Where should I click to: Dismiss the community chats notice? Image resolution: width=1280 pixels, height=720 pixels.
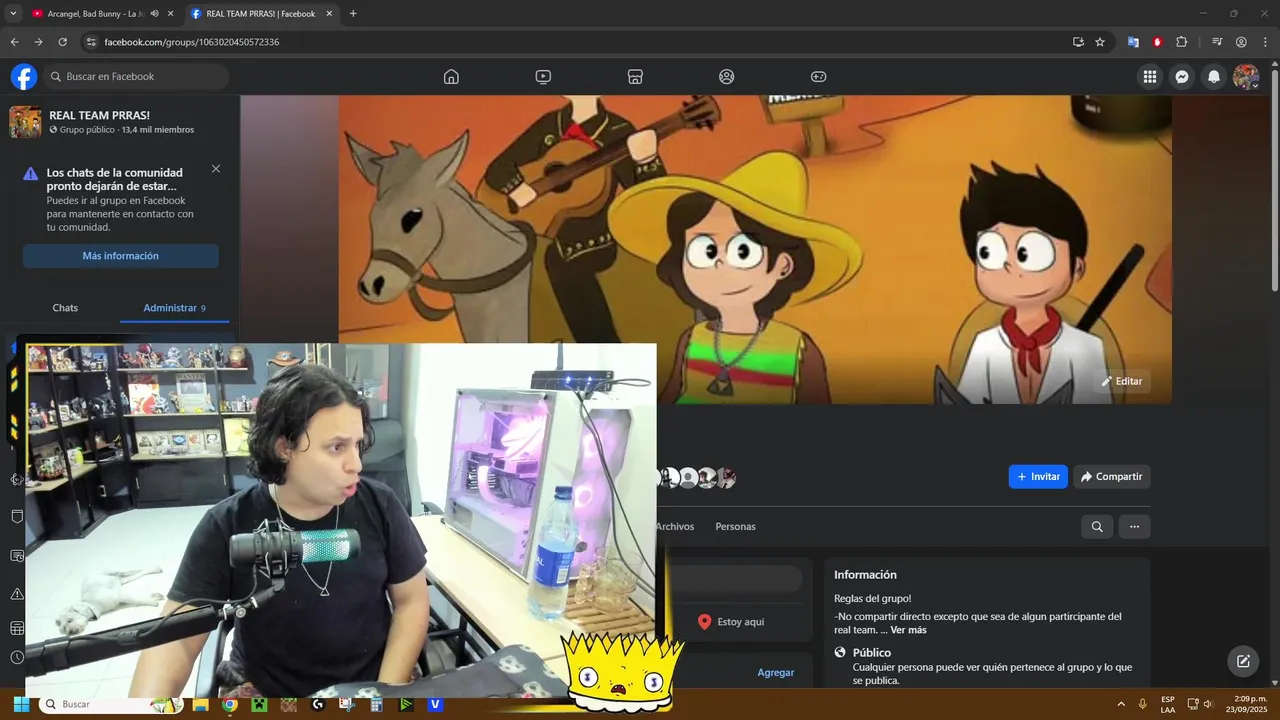coord(216,169)
